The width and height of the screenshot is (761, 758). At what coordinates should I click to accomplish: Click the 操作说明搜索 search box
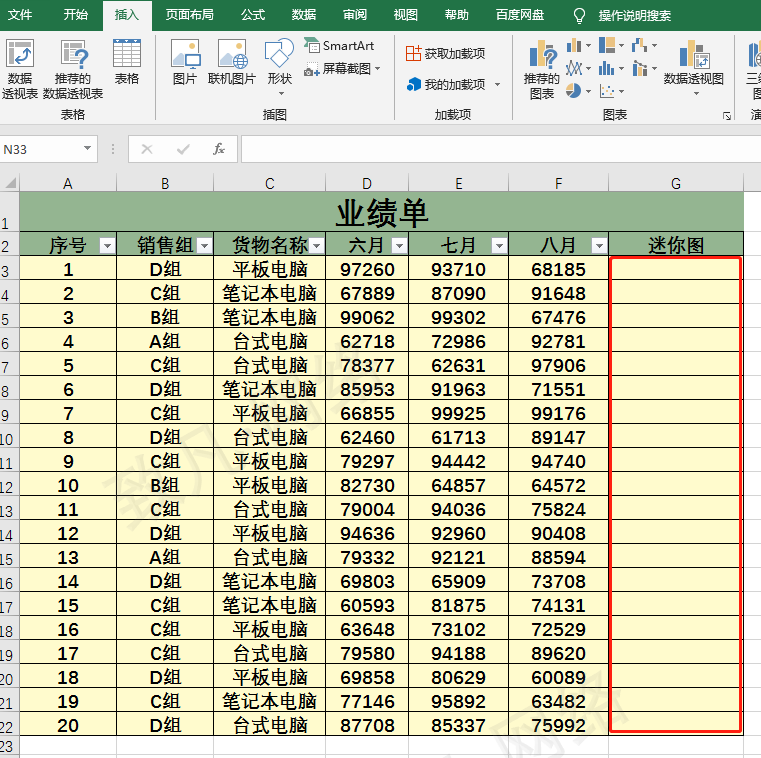coord(634,16)
